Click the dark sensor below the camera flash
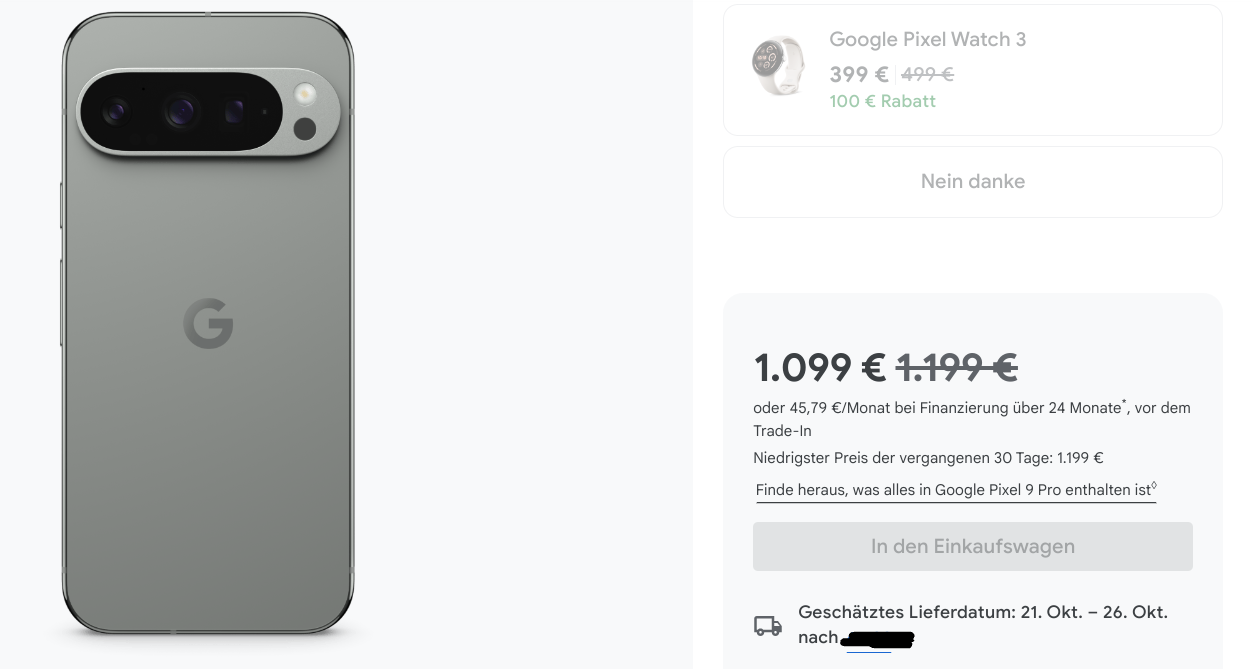Image resolution: width=1252 pixels, height=669 pixels. tap(304, 128)
